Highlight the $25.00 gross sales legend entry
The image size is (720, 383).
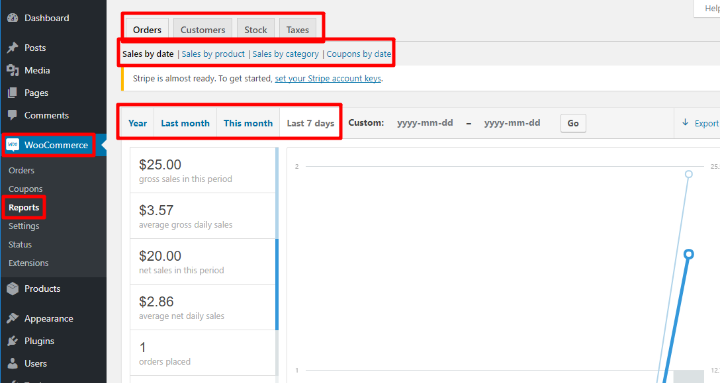tap(204, 170)
